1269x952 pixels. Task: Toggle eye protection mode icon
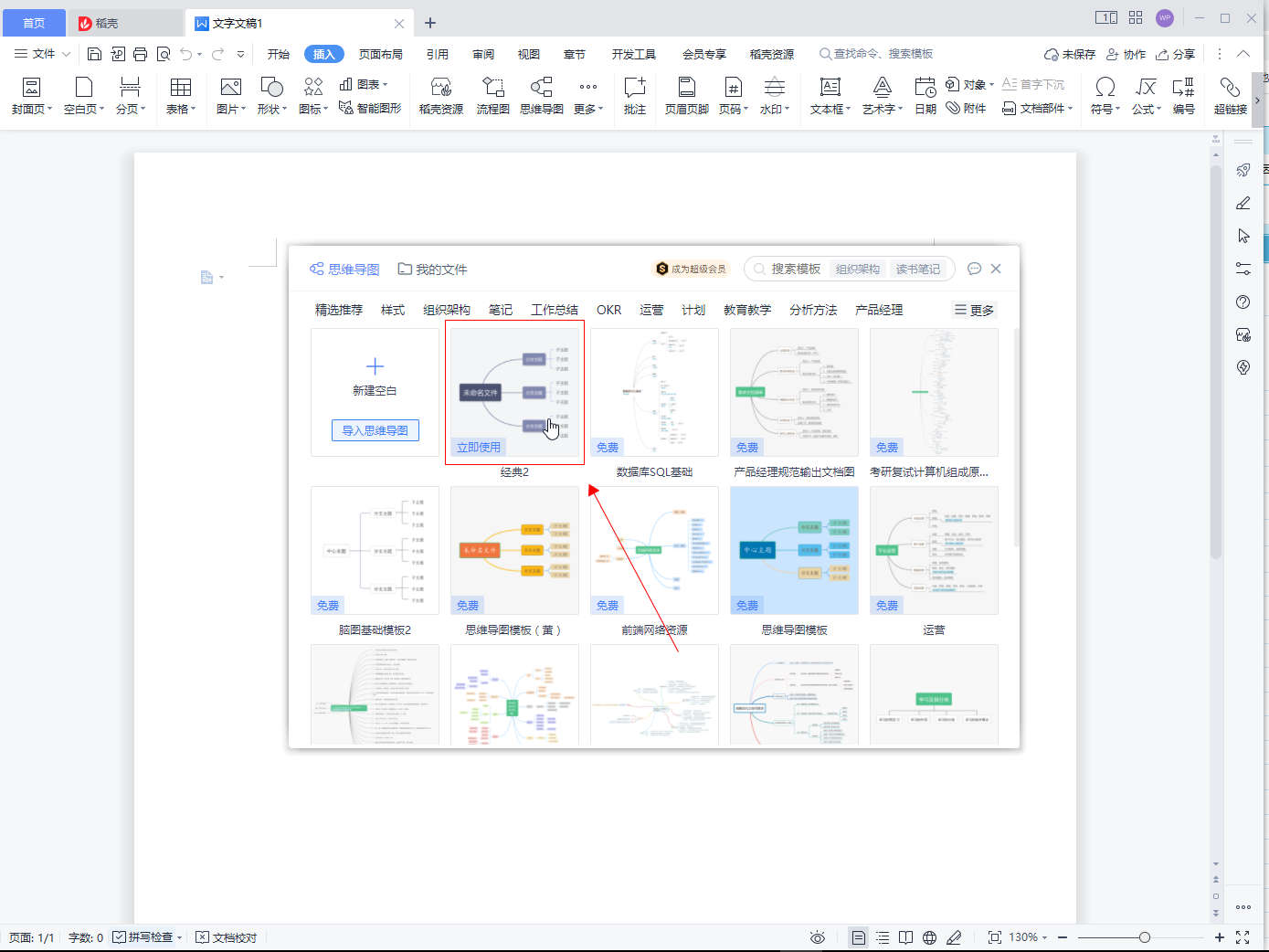818,937
